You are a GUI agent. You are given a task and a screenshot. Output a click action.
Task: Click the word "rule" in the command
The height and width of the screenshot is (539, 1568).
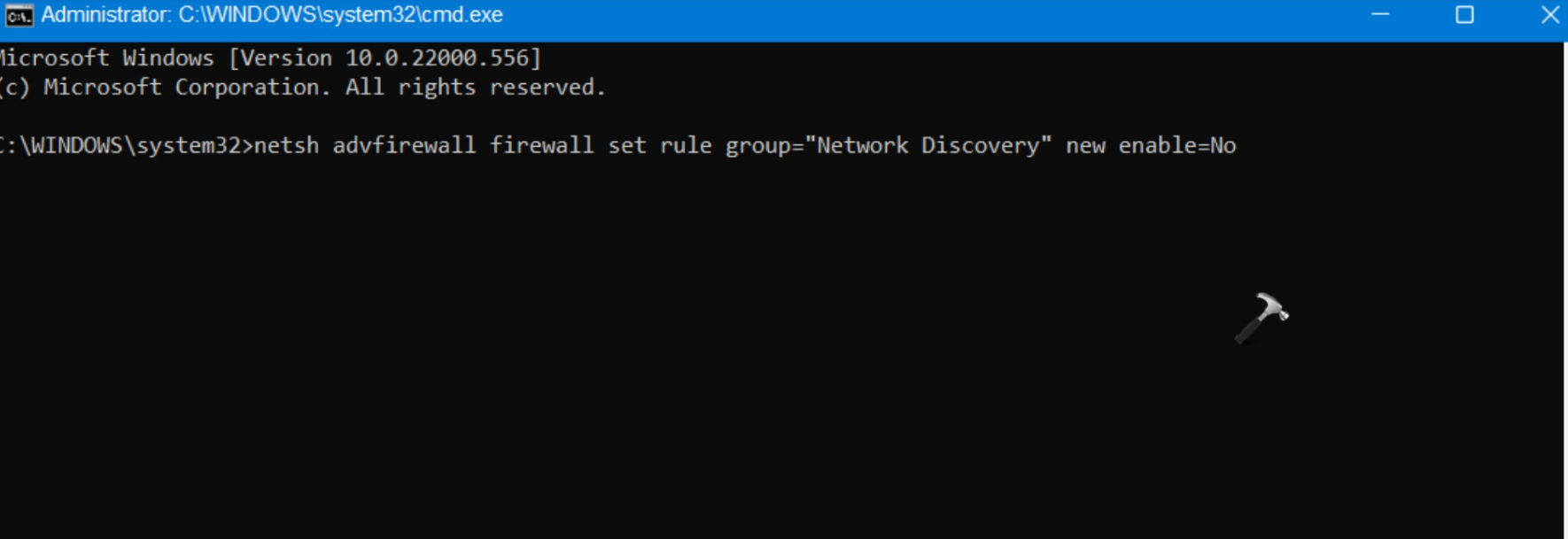(686, 146)
